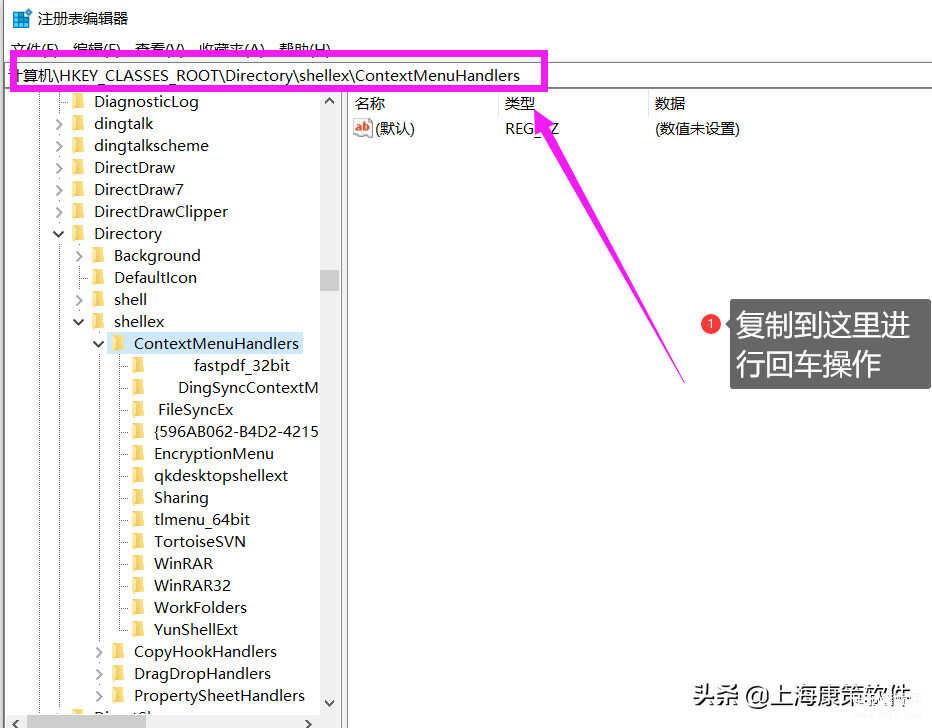Click the tree pane vertical scrollbar thumb
This screenshot has height=728, width=932.
pos(329,279)
